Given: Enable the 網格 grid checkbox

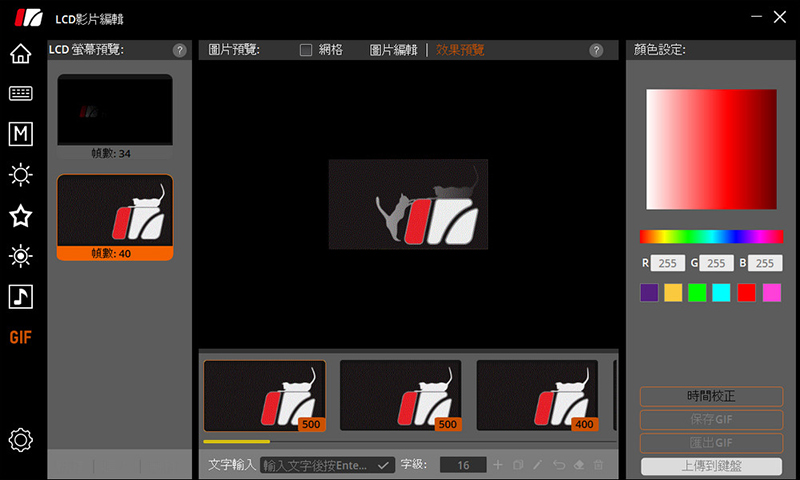Looking at the screenshot, I should pos(306,50).
